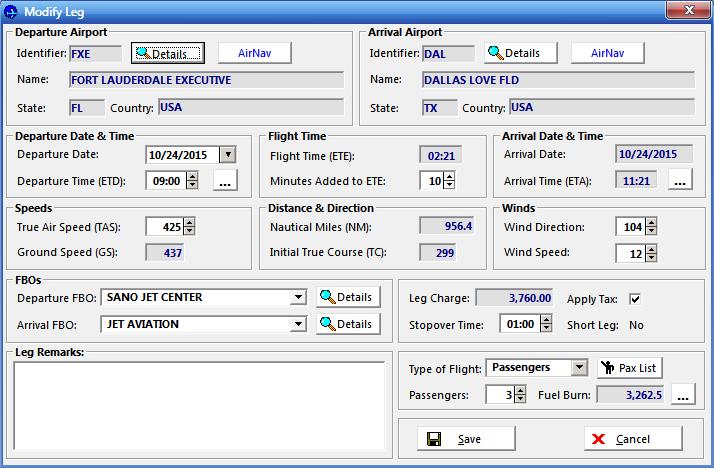Open departure airport Details
This screenshot has height=468, width=714.
pyautogui.click(x=167, y=53)
